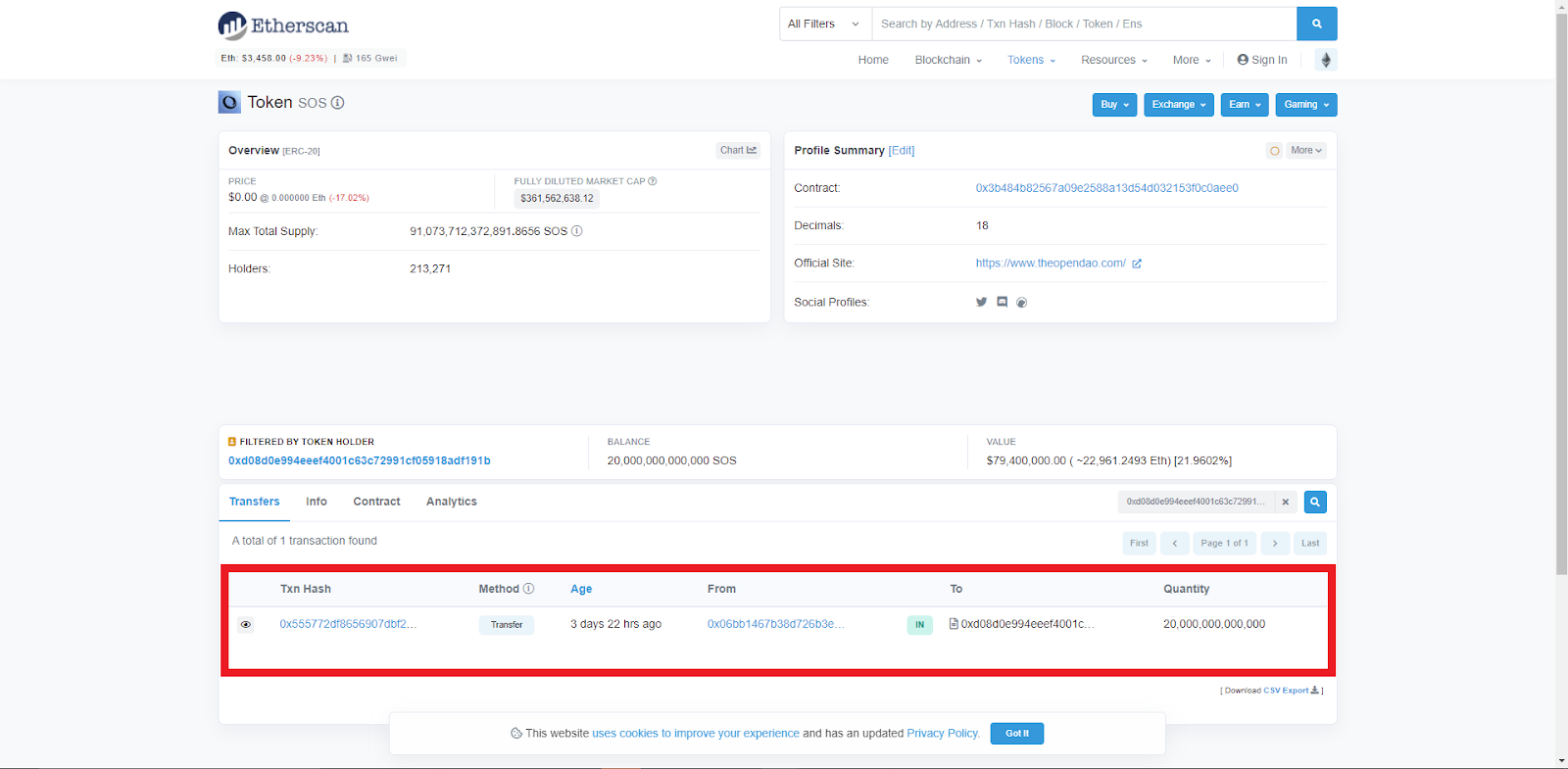Click the cookie icon in the notice

(x=516, y=734)
